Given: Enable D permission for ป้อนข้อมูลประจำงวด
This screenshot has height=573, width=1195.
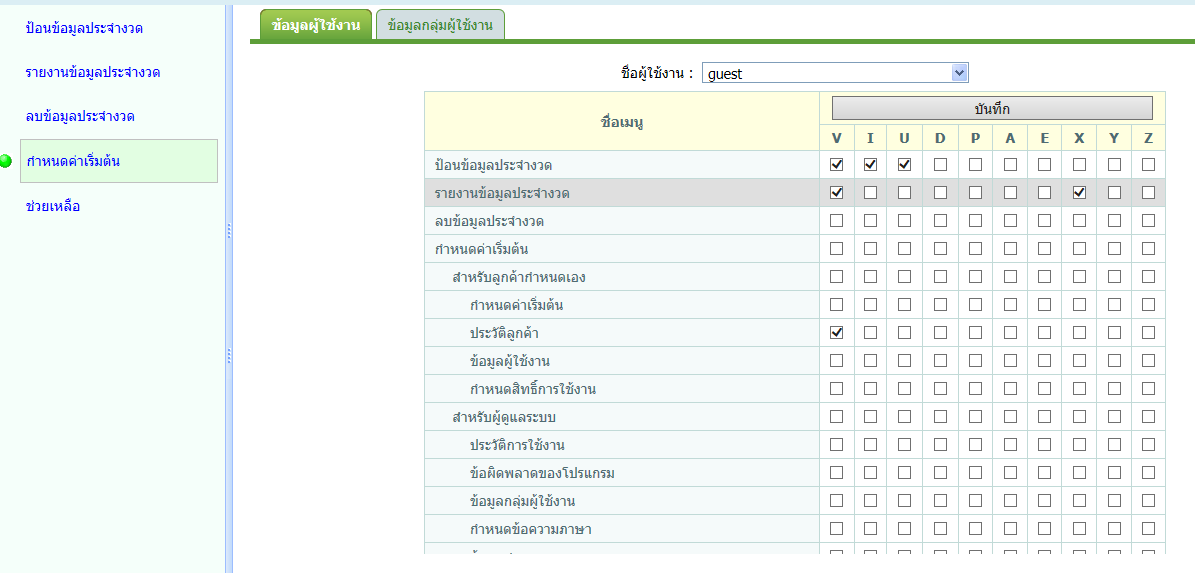Looking at the screenshot, I should (940, 164).
